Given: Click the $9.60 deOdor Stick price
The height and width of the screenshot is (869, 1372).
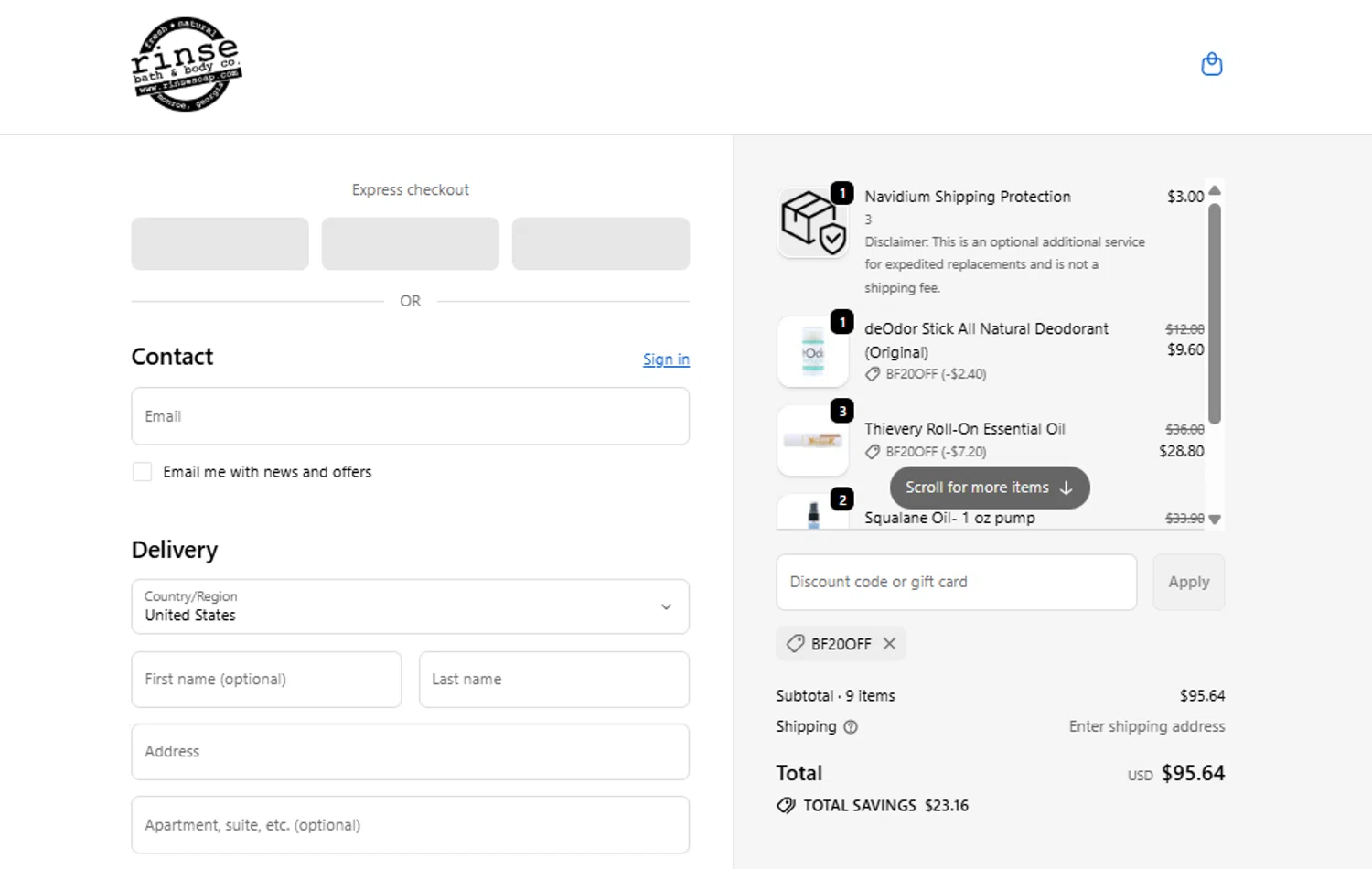Looking at the screenshot, I should [x=1185, y=349].
